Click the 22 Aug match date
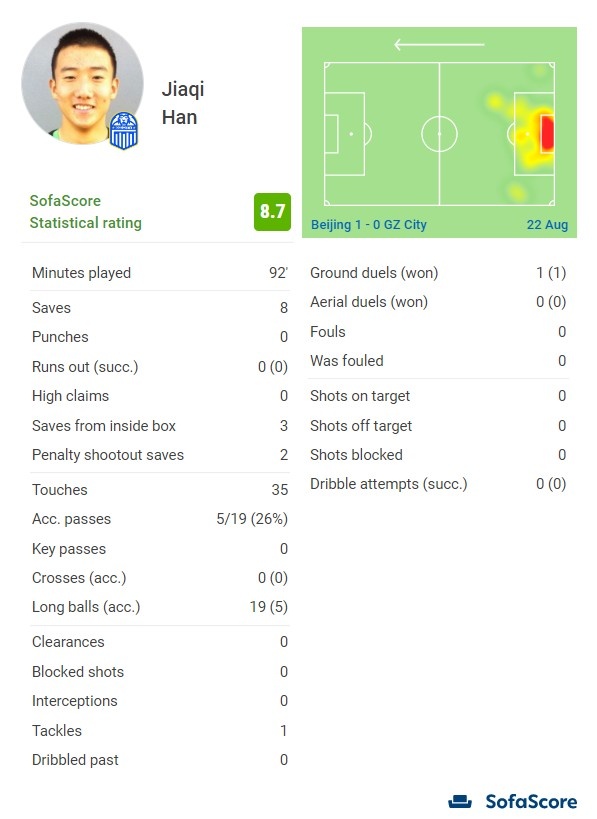This screenshot has height=819, width=597. point(547,225)
